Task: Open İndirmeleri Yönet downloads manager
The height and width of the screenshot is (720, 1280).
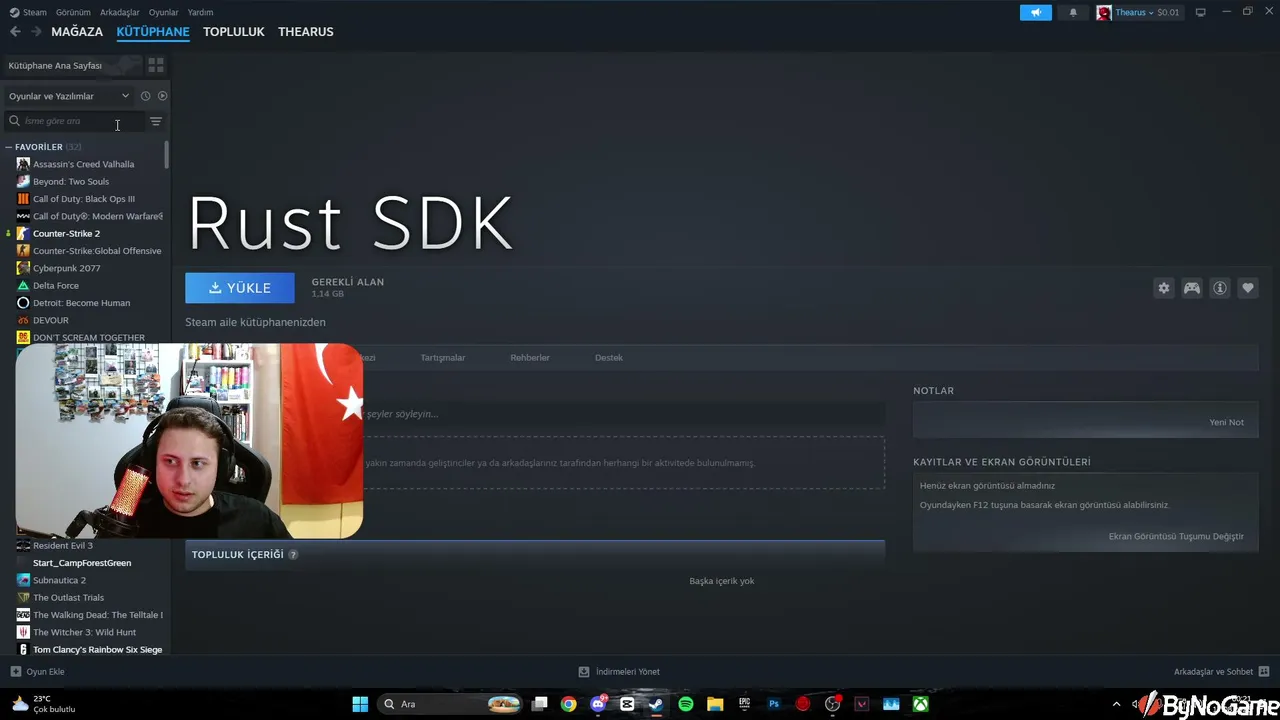Action: [620, 672]
